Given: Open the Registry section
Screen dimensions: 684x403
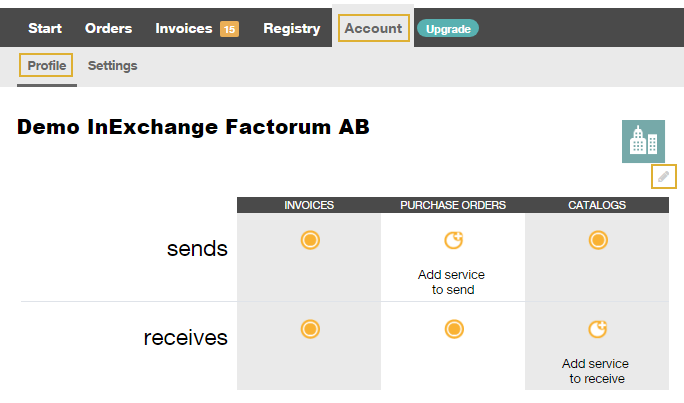Looking at the screenshot, I should 292,29.
